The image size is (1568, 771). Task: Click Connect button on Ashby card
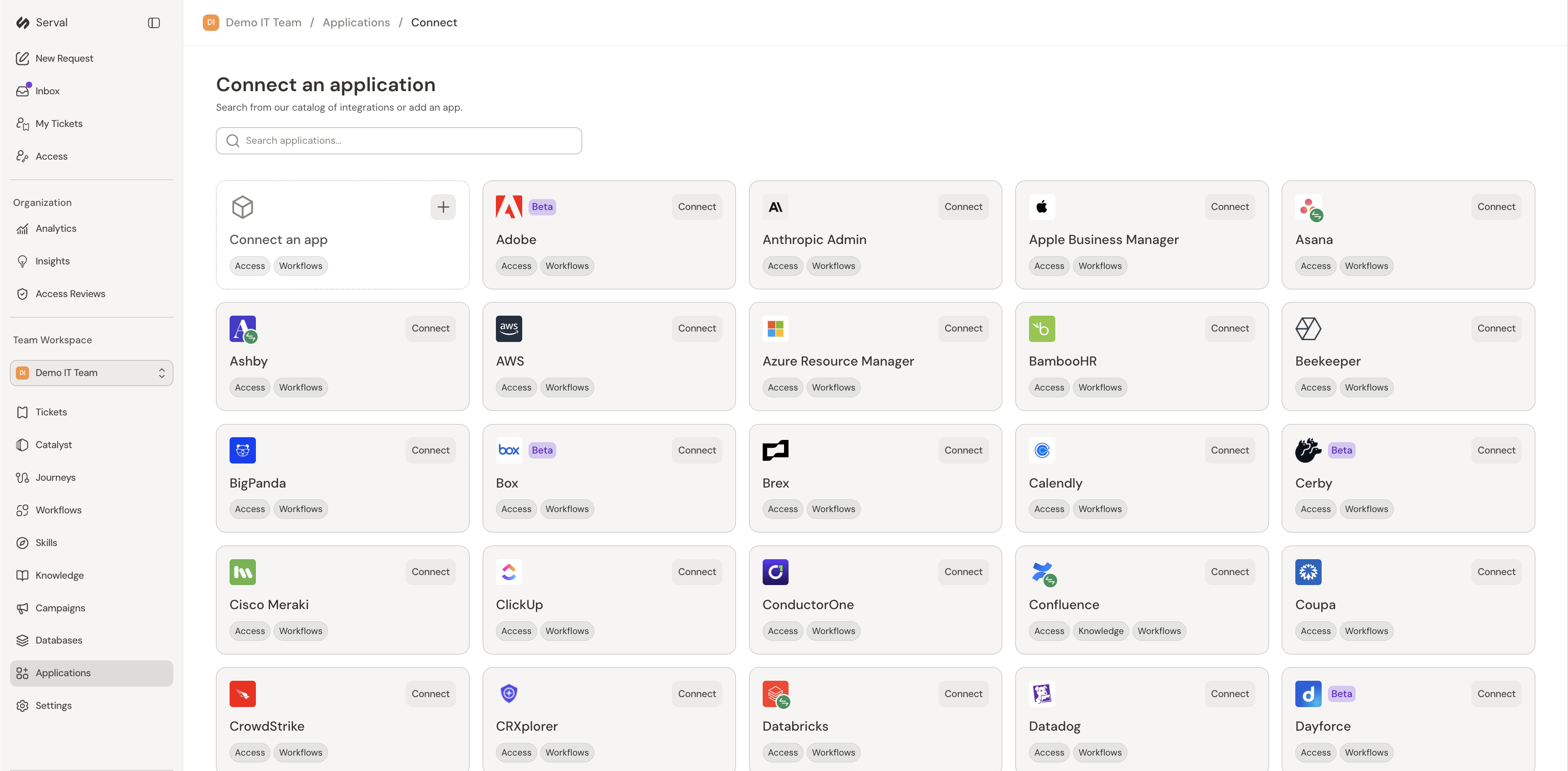tap(431, 329)
